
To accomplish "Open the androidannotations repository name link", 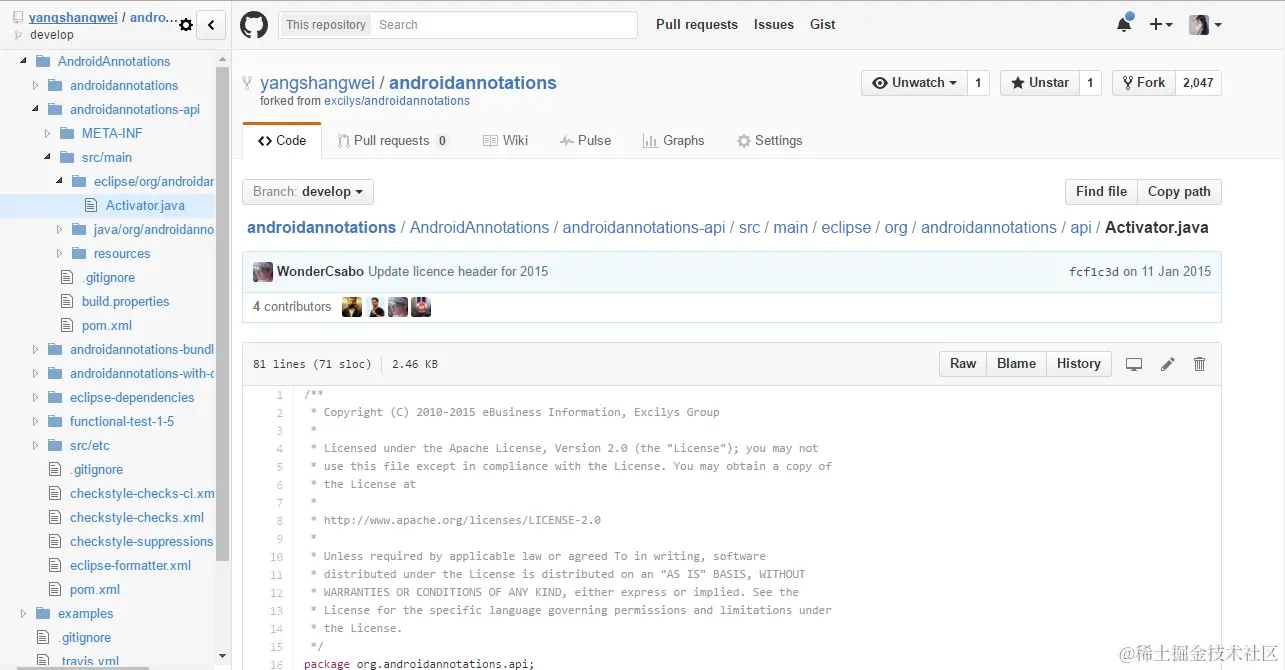I will 473,83.
